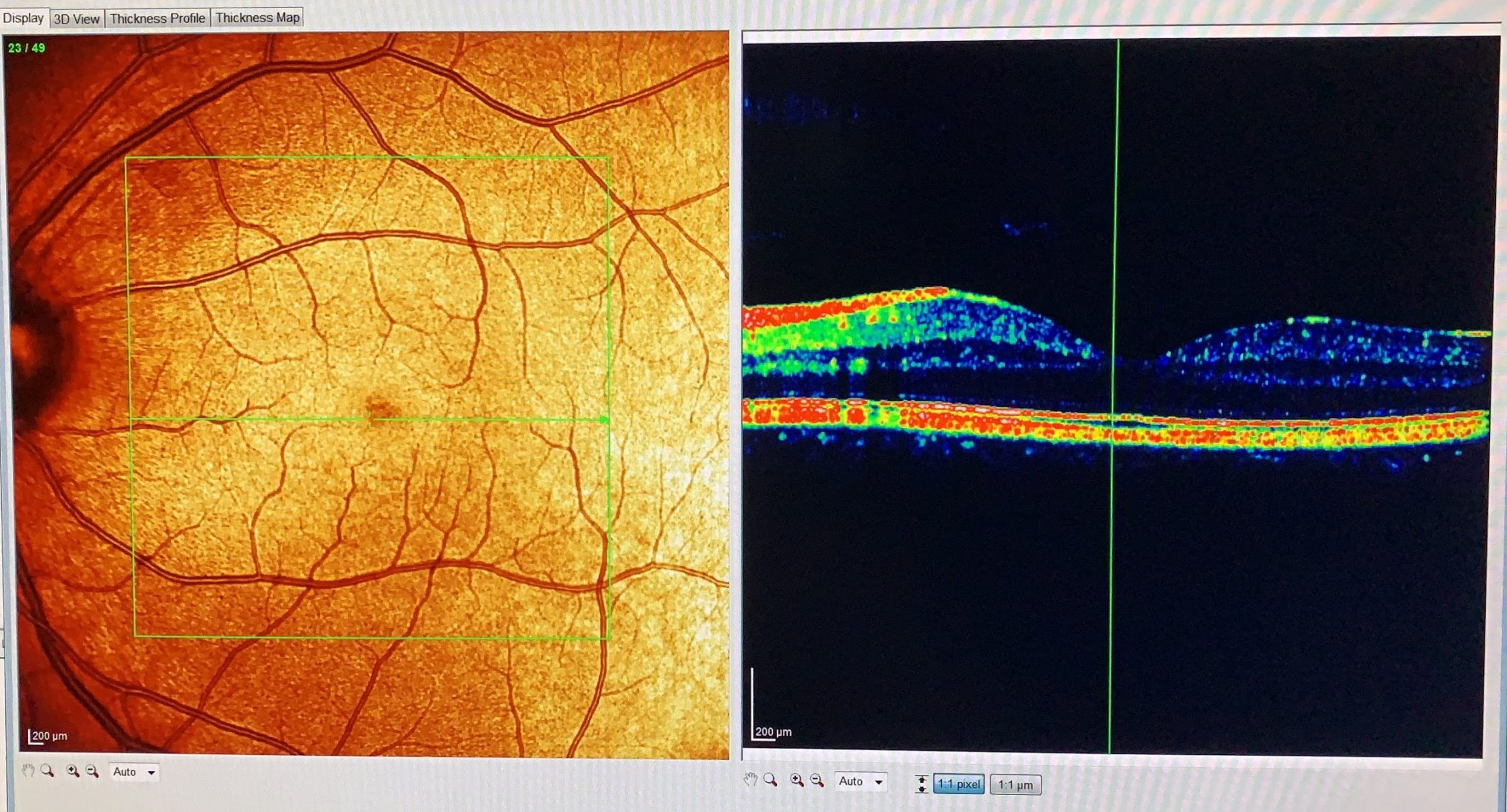Image resolution: width=1507 pixels, height=812 pixels.
Task: Open the Thickness Map tab
Action: 257,18
